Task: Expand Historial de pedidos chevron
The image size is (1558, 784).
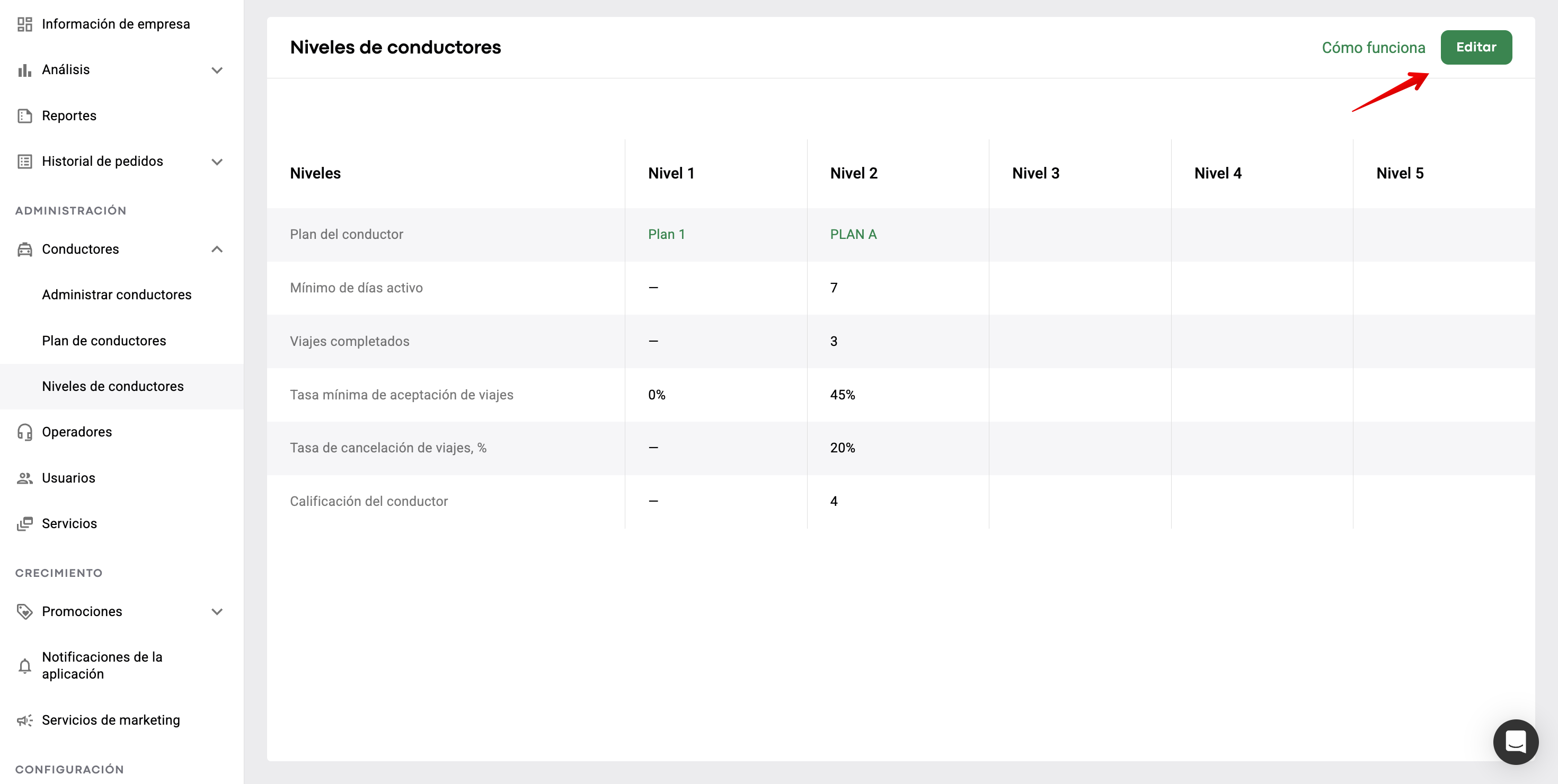Action: click(x=217, y=162)
